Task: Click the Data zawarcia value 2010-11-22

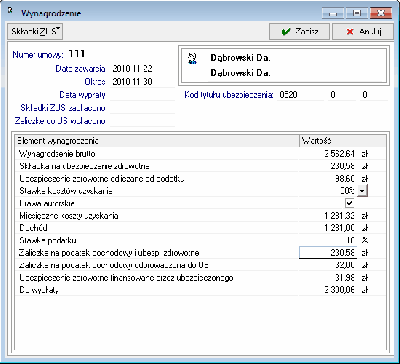Action: tap(132, 69)
